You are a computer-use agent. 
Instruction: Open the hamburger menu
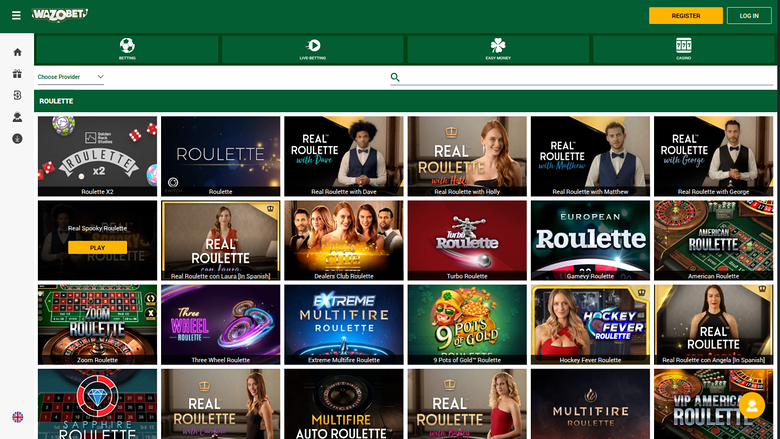(x=16, y=16)
